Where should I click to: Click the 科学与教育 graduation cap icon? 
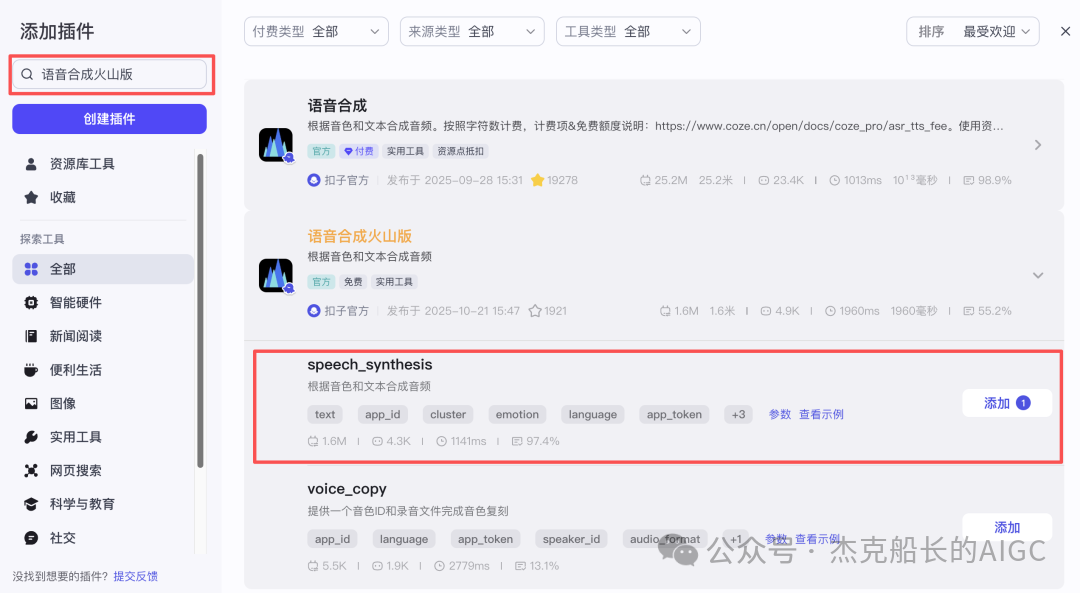click(x=31, y=504)
